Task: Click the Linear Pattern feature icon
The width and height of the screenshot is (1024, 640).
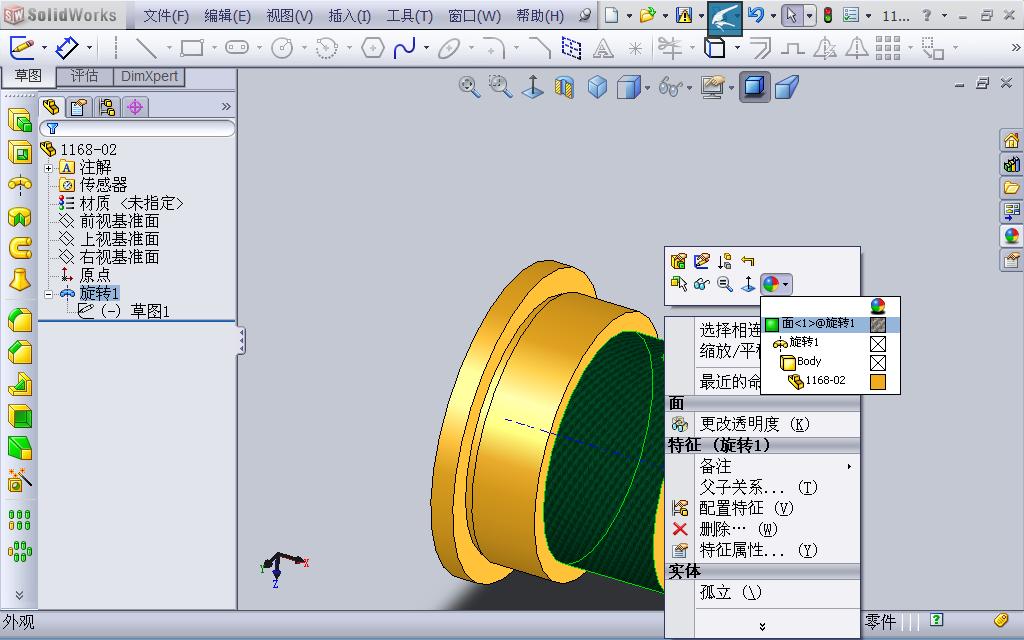Action: tap(20, 520)
